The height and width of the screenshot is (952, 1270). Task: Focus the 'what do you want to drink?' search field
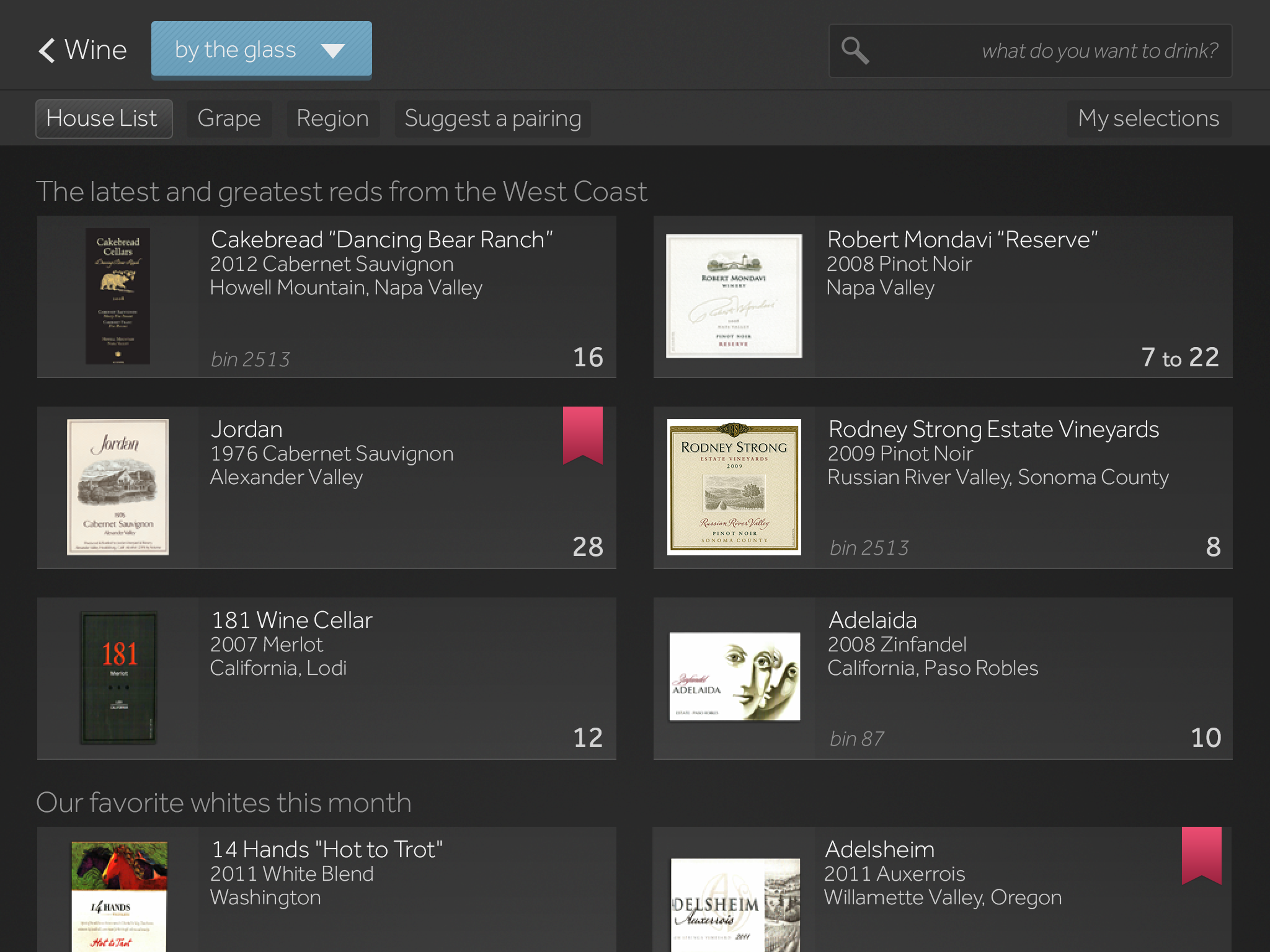click(x=1030, y=51)
